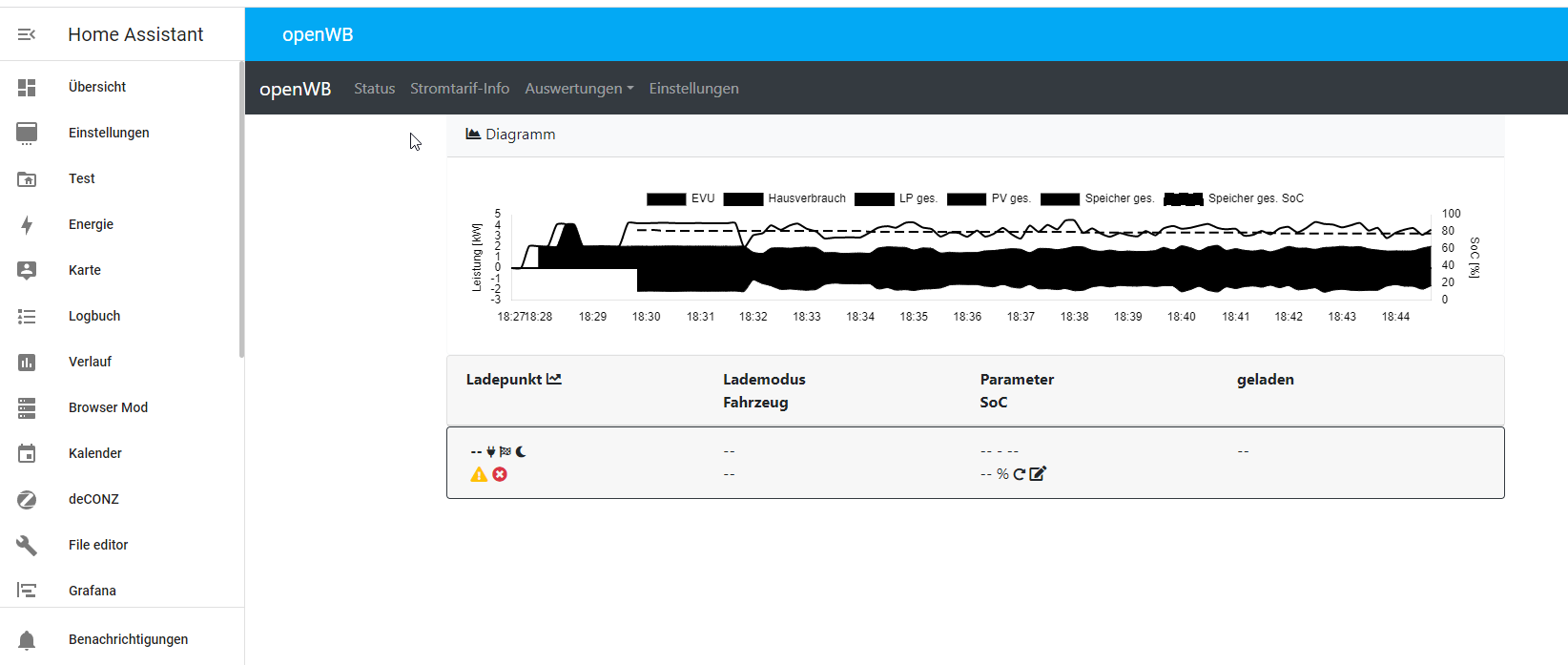
Task: Open the Stromtarif-Info nav item
Action: coord(460,88)
